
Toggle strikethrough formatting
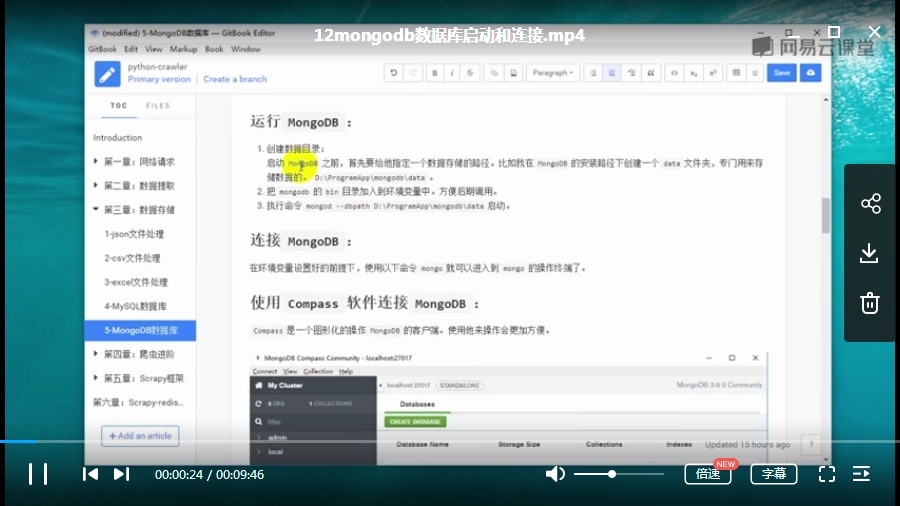tap(470, 73)
